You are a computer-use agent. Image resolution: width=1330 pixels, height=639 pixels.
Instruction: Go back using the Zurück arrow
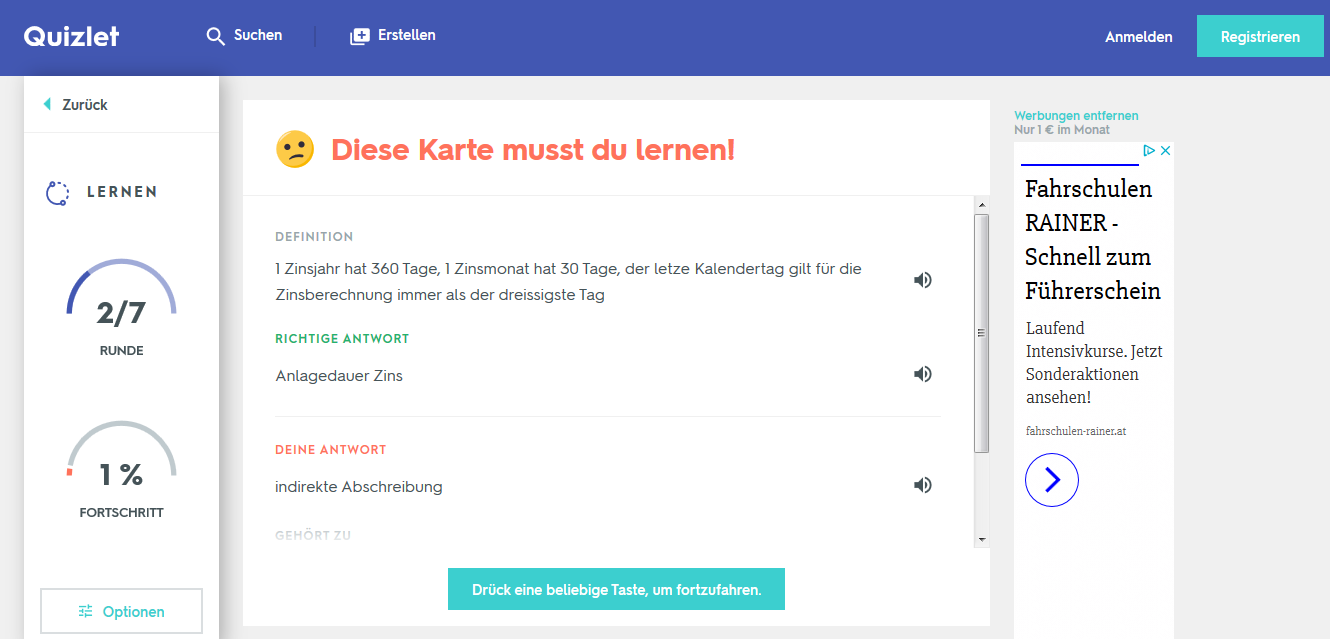click(47, 105)
